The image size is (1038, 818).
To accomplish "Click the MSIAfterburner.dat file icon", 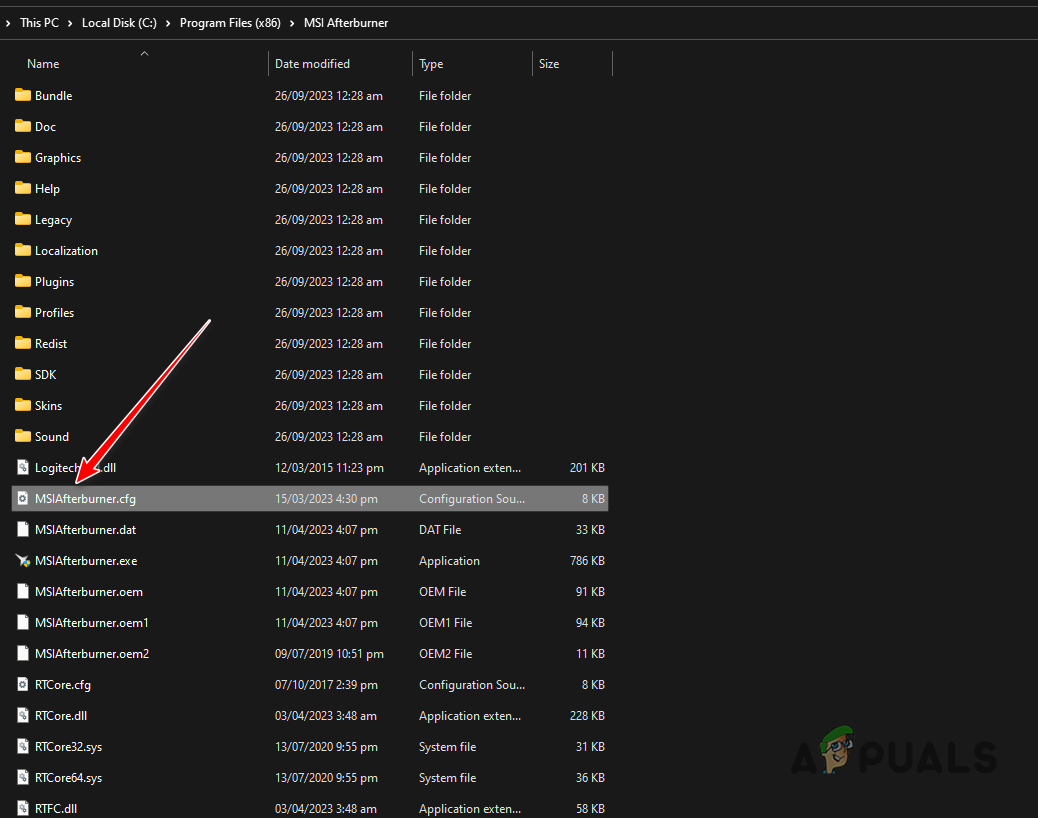I will point(23,529).
